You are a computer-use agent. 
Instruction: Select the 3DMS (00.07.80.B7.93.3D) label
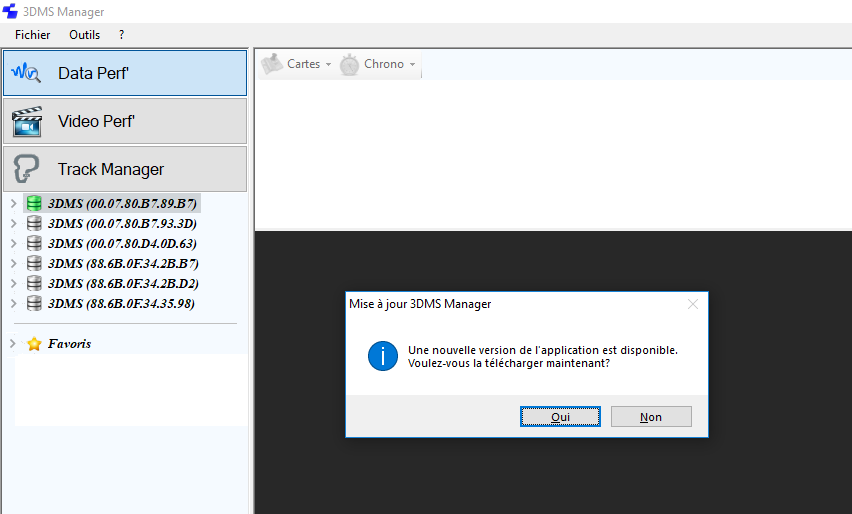point(122,223)
